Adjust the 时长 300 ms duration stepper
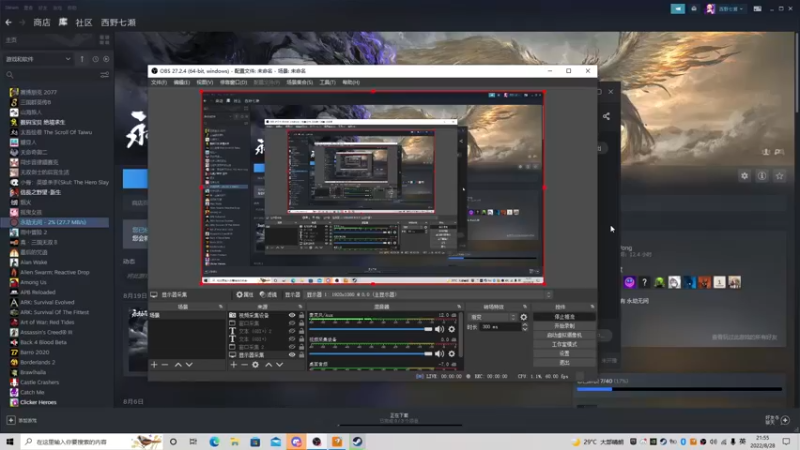This screenshot has width=800, height=450. pyautogui.click(x=524, y=327)
